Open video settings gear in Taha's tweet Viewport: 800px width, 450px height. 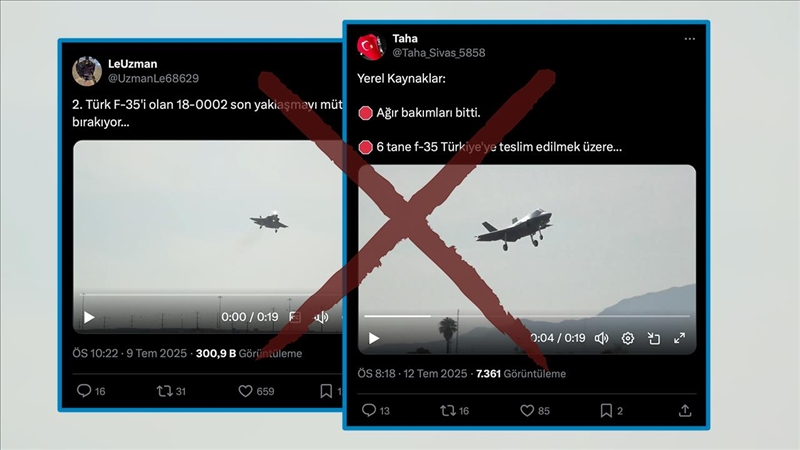click(628, 338)
